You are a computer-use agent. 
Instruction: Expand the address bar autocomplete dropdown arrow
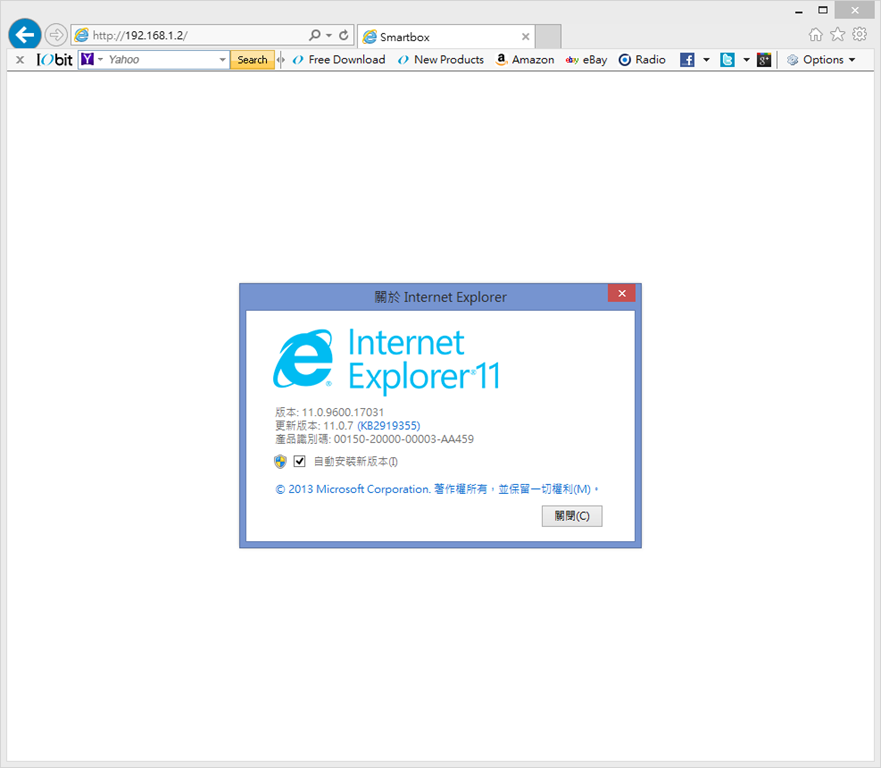(x=329, y=35)
